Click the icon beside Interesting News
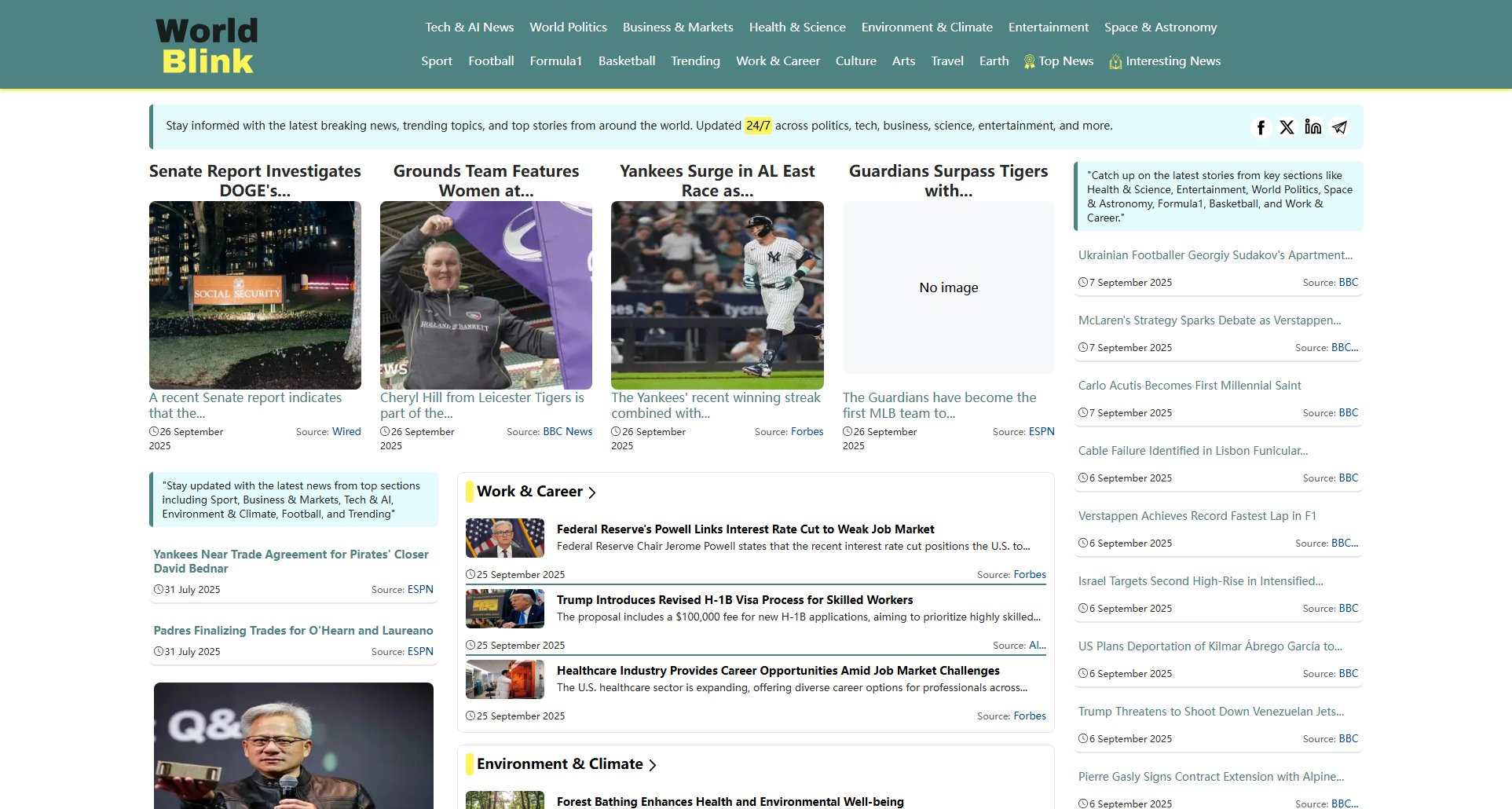The image size is (1512, 809). pos(1115,61)
